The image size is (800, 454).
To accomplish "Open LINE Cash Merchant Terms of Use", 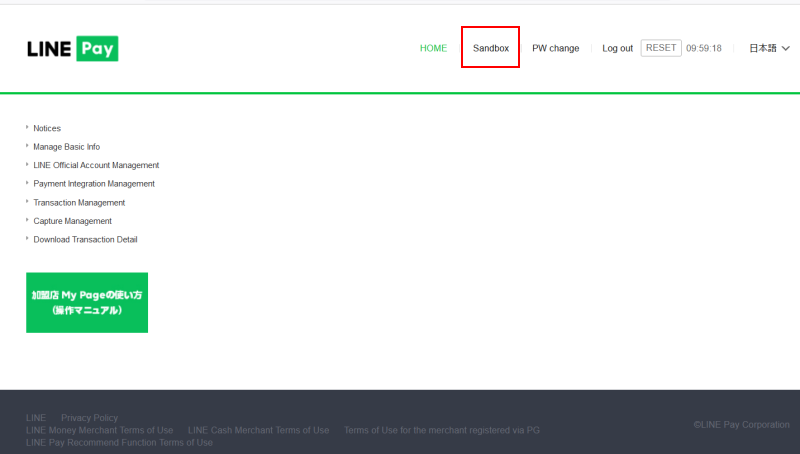I will point(259,430).
